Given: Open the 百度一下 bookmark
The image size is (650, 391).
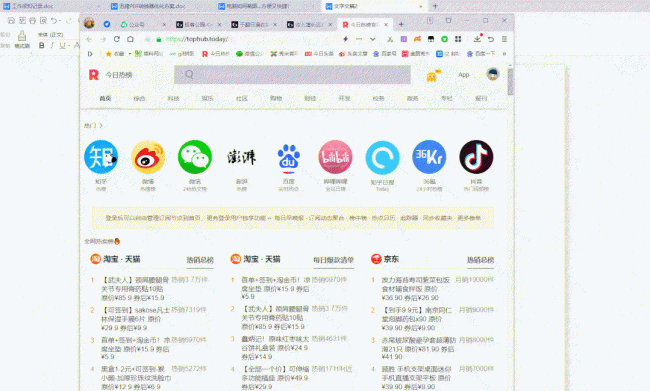Looking at the screenshot, I should click(x=481, y=54).
